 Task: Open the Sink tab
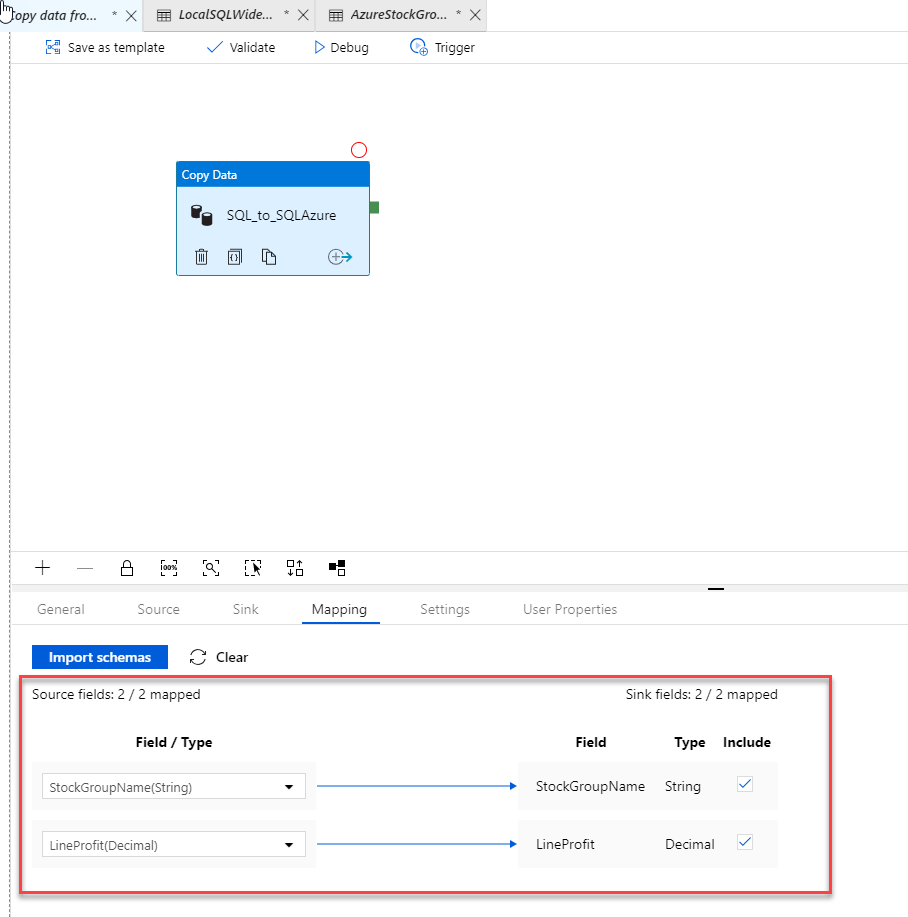tap(246, 609)
